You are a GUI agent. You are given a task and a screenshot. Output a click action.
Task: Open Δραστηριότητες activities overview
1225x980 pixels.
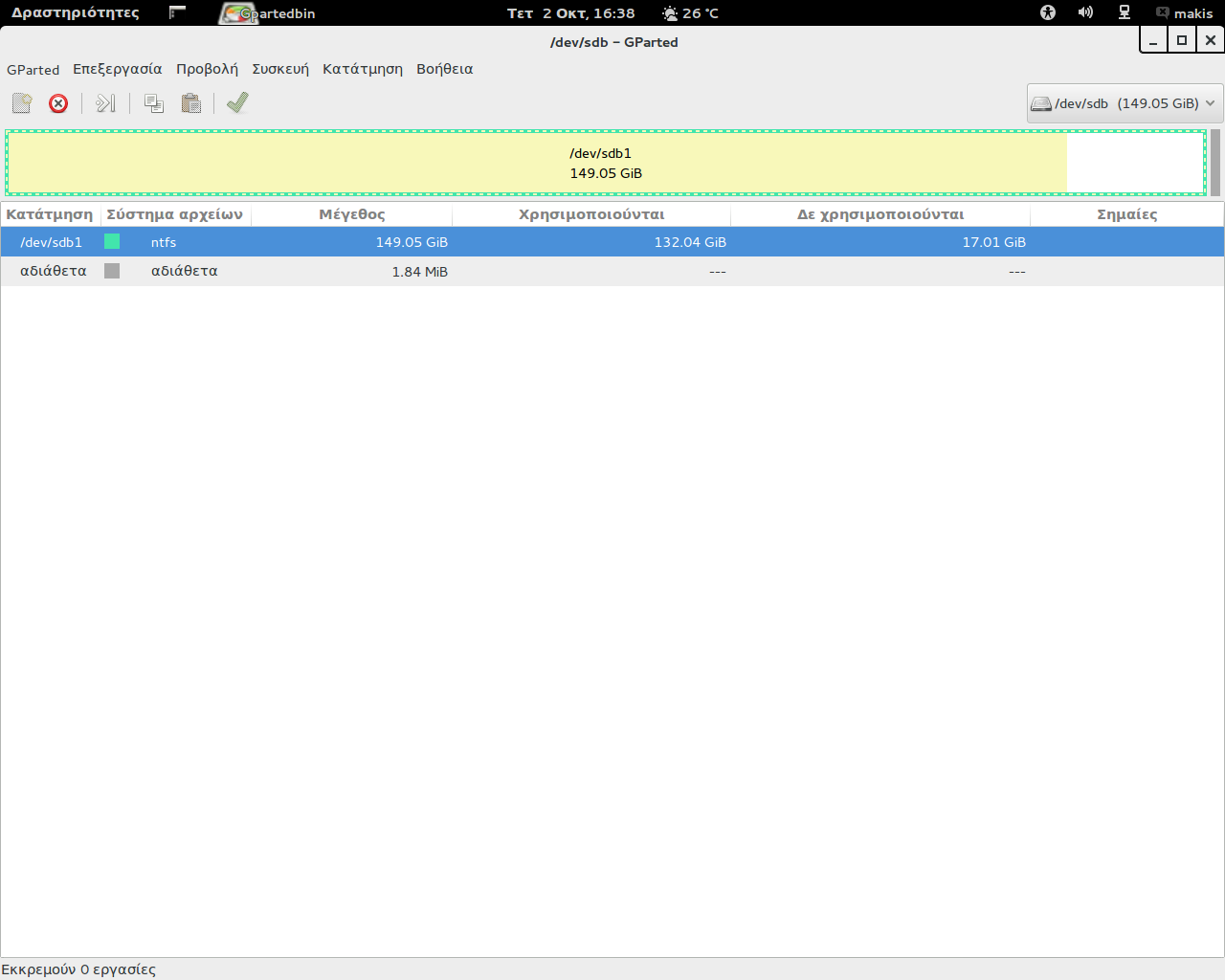point(76,13)
